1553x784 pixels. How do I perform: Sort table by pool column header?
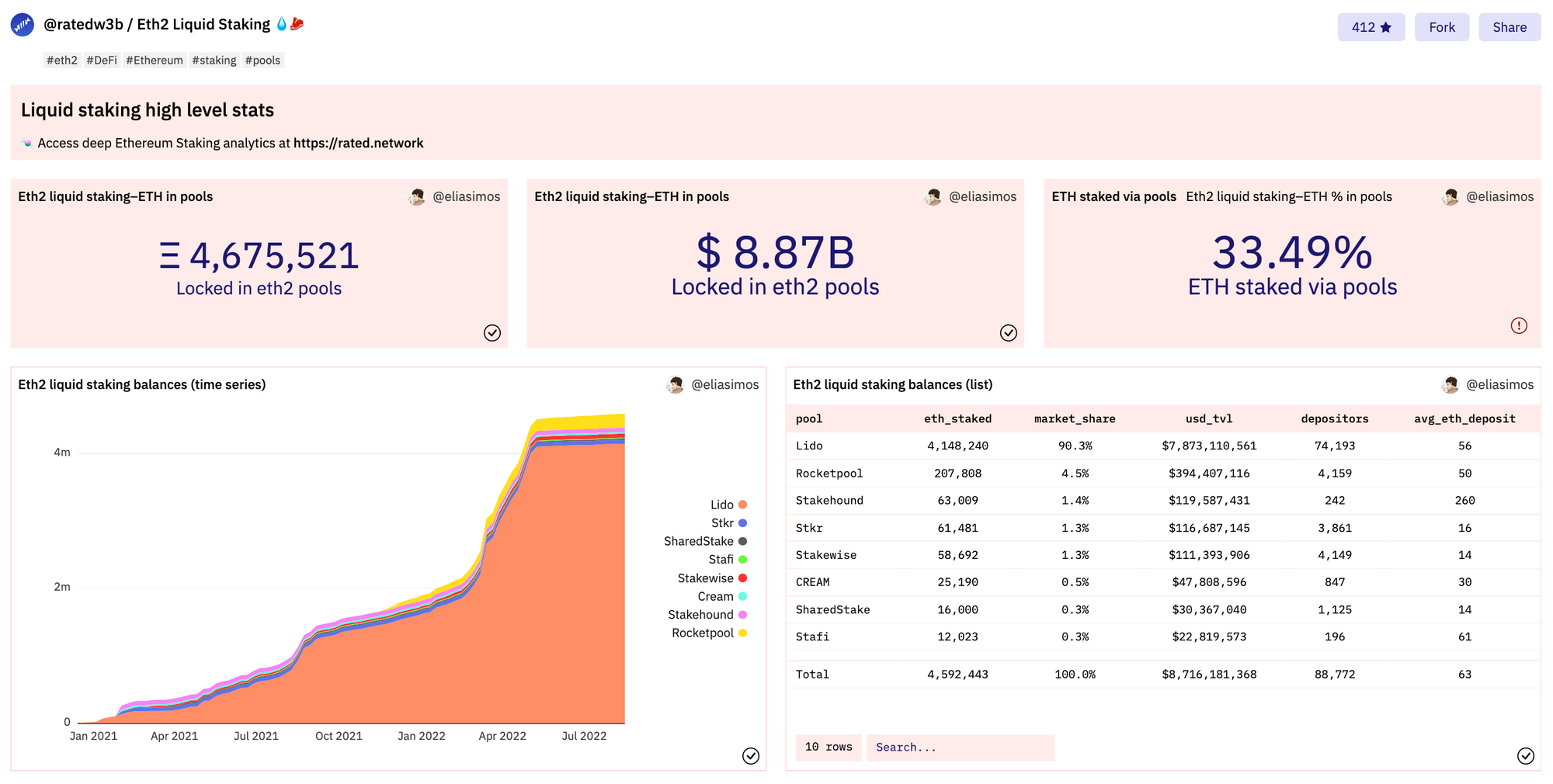(x=809, y=419)
